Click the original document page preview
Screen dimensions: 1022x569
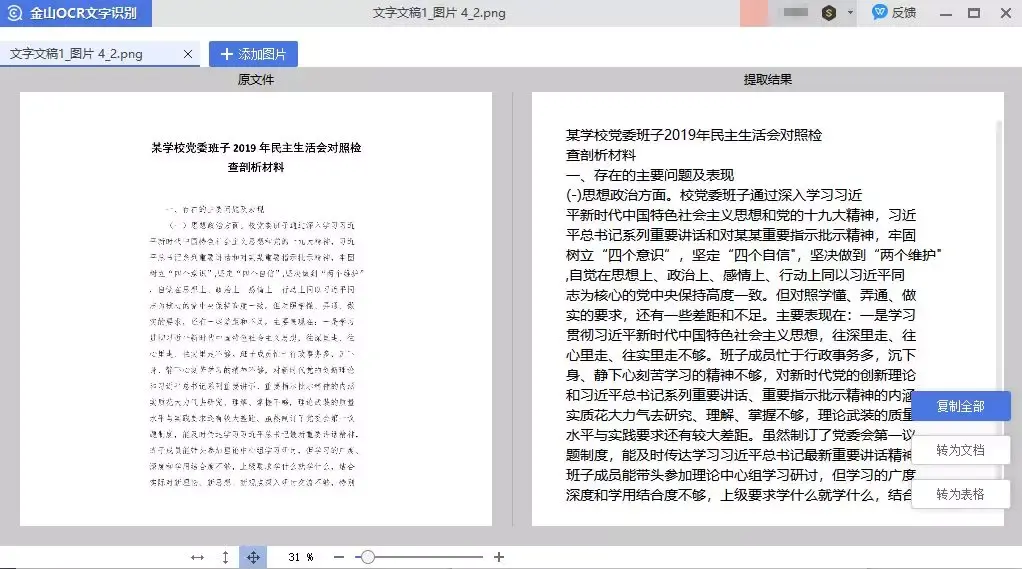(x=256, y=309)
